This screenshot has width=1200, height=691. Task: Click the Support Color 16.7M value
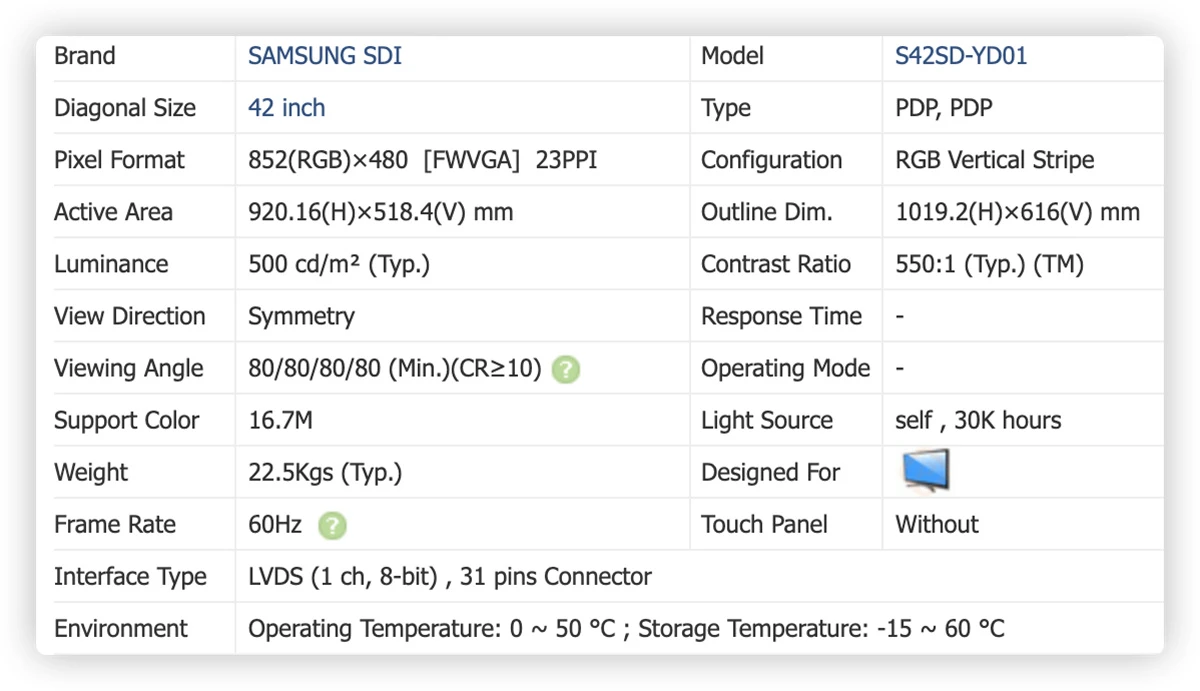pos(280,421)
